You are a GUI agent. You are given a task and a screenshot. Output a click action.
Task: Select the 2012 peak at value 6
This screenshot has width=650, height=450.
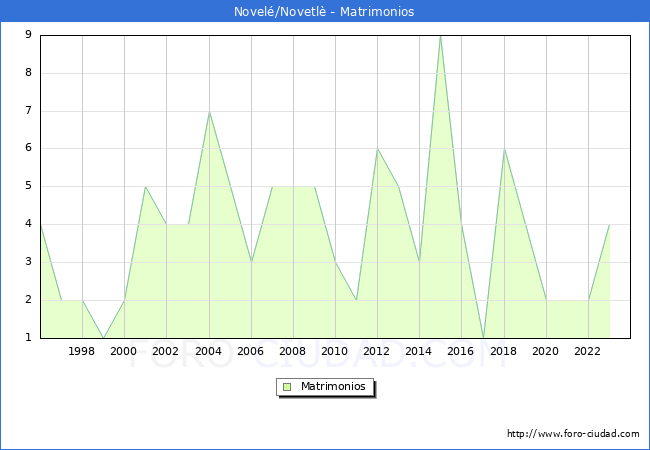click(x=377, y=149)
